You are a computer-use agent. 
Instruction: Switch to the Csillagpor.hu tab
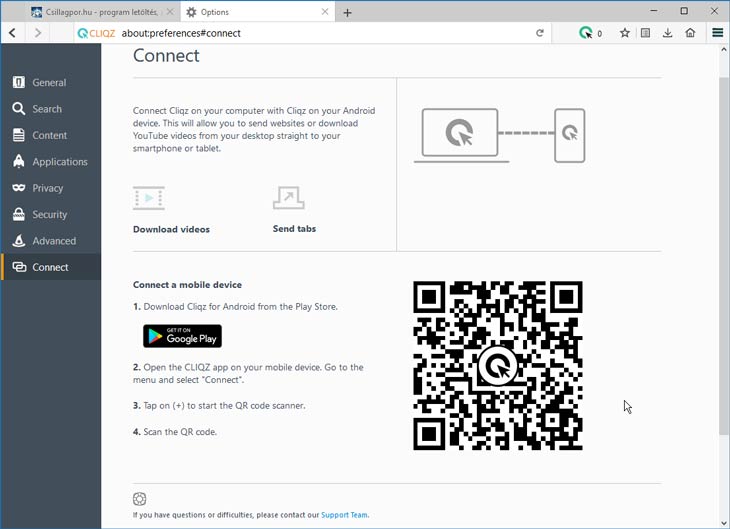[x=101, y=12]
